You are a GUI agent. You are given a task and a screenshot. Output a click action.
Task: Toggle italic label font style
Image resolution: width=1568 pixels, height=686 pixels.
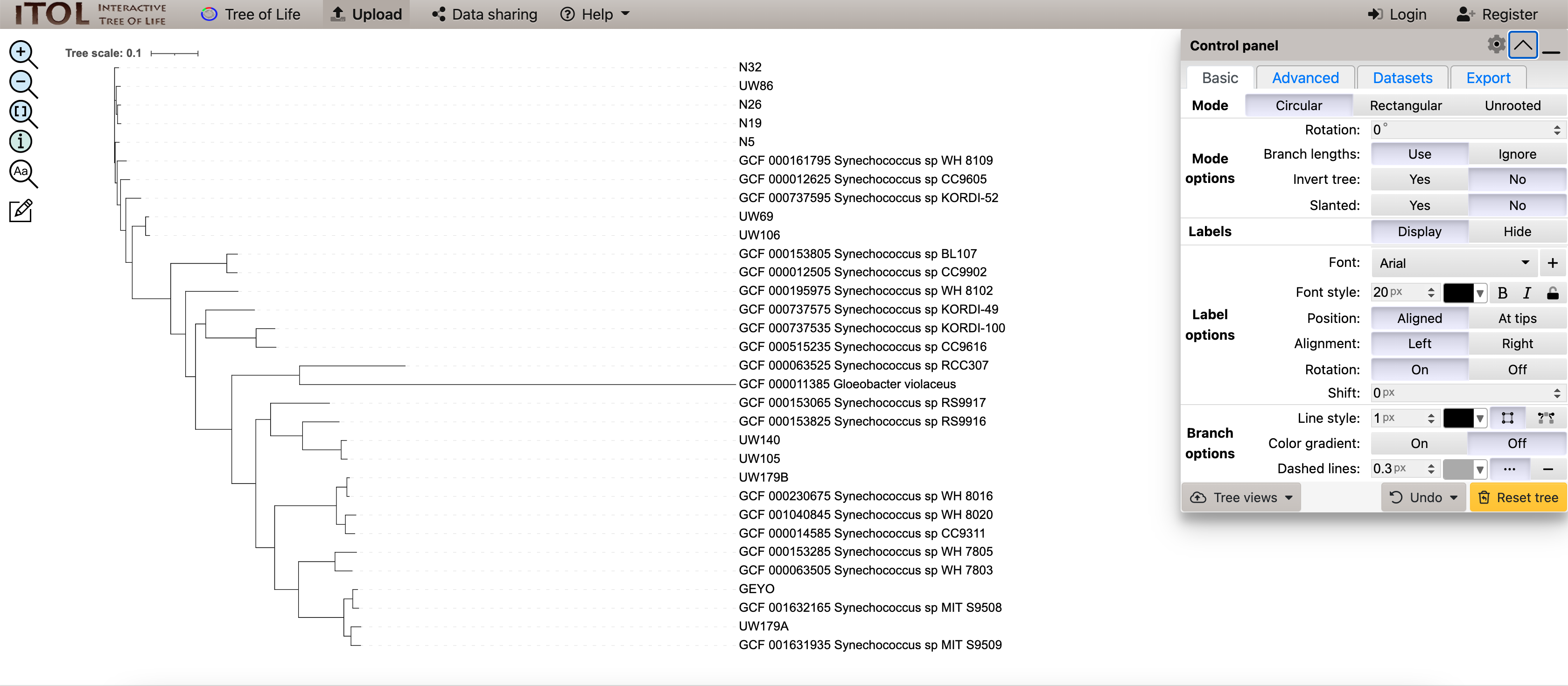tap(1526, 294)
